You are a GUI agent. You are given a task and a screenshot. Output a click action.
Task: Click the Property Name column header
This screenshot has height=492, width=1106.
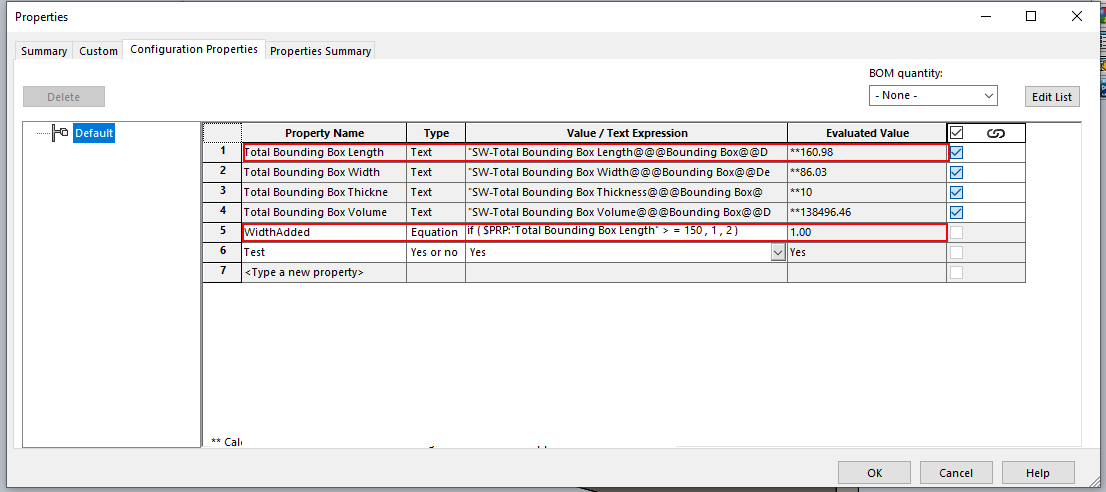pos(324,133)
